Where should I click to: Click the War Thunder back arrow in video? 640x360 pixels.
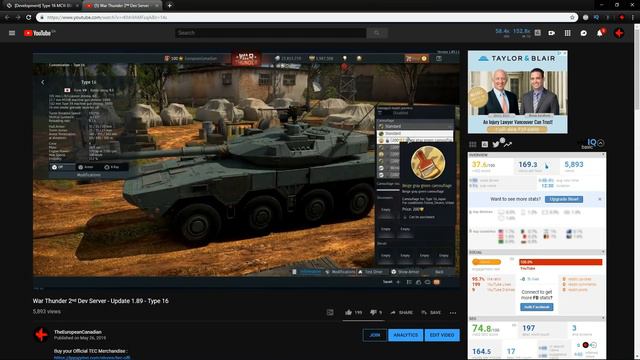43,82
